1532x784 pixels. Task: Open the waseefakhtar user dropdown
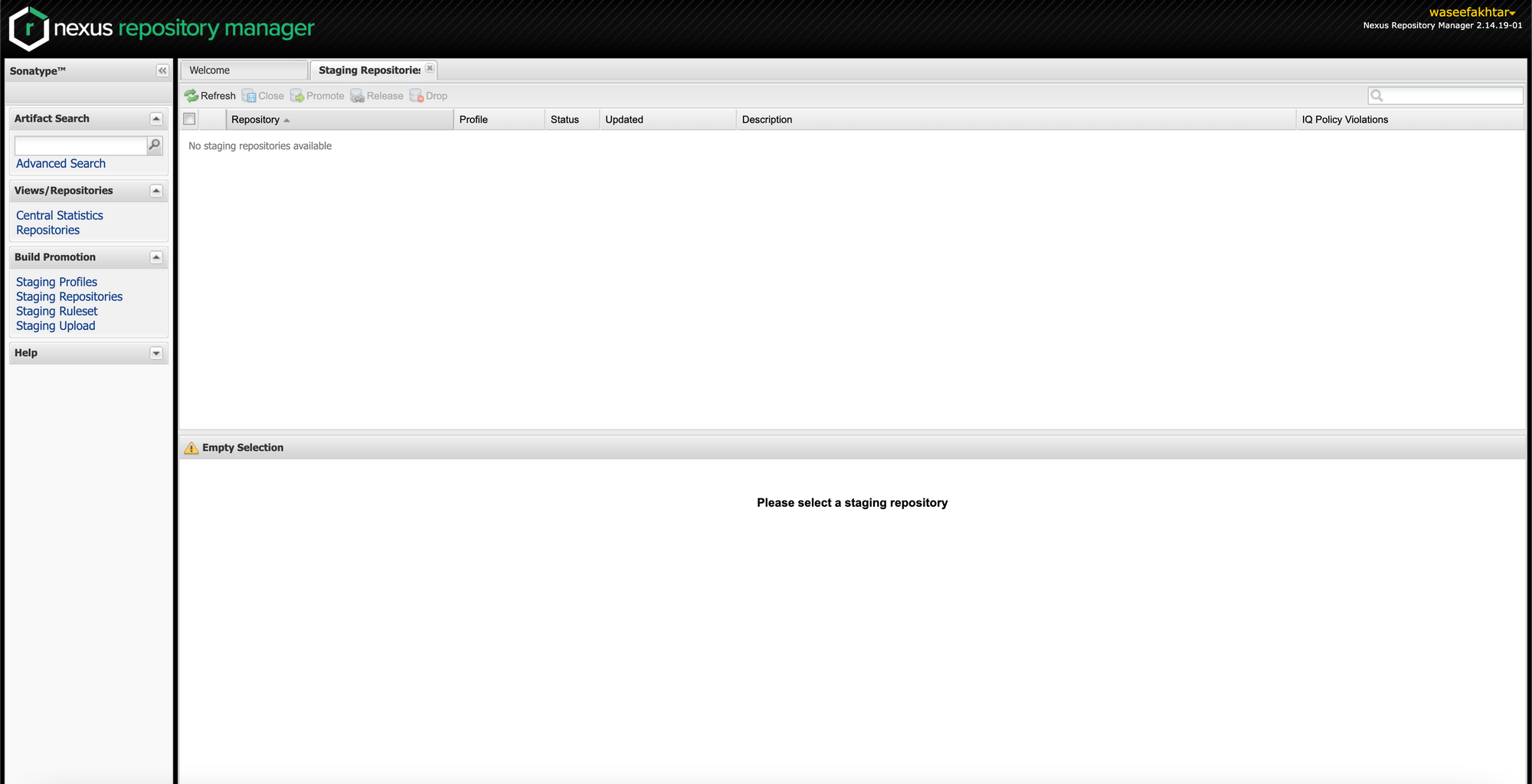point(1472,12)
